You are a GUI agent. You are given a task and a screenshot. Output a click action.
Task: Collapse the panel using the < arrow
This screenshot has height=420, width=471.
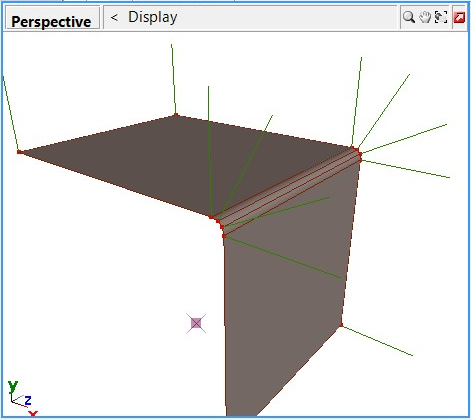click(x=114, y=17)
